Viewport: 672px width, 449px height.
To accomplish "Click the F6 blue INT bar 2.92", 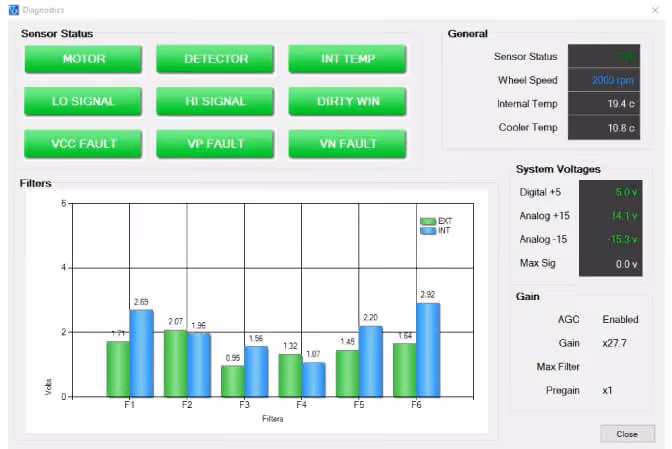I will tap(428, 350).
